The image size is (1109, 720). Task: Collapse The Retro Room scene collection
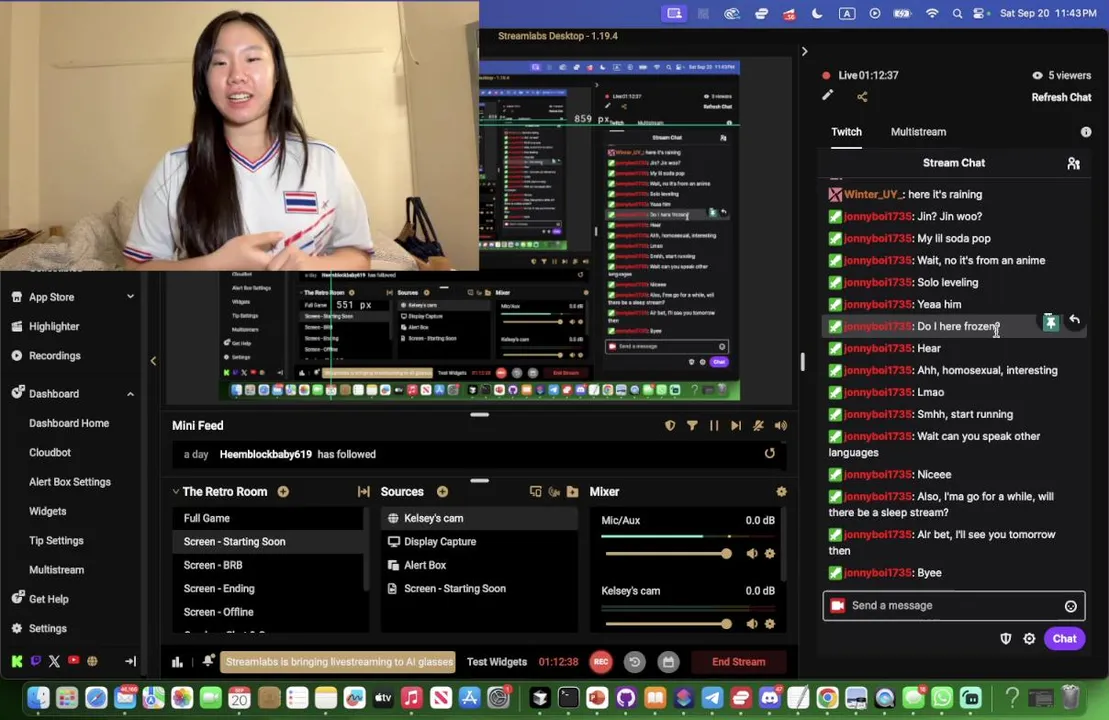[x=175, y=492]
